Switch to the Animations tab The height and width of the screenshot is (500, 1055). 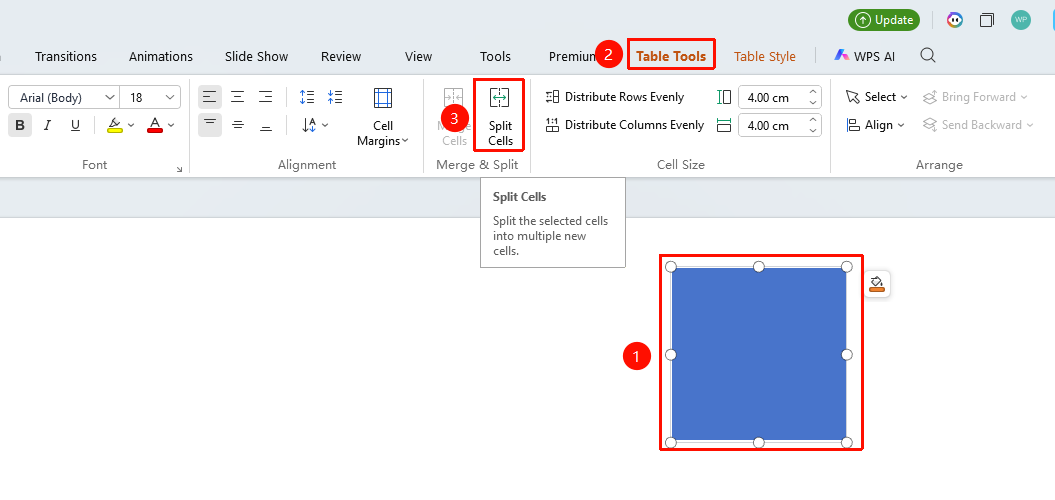[x=161, y=57]
